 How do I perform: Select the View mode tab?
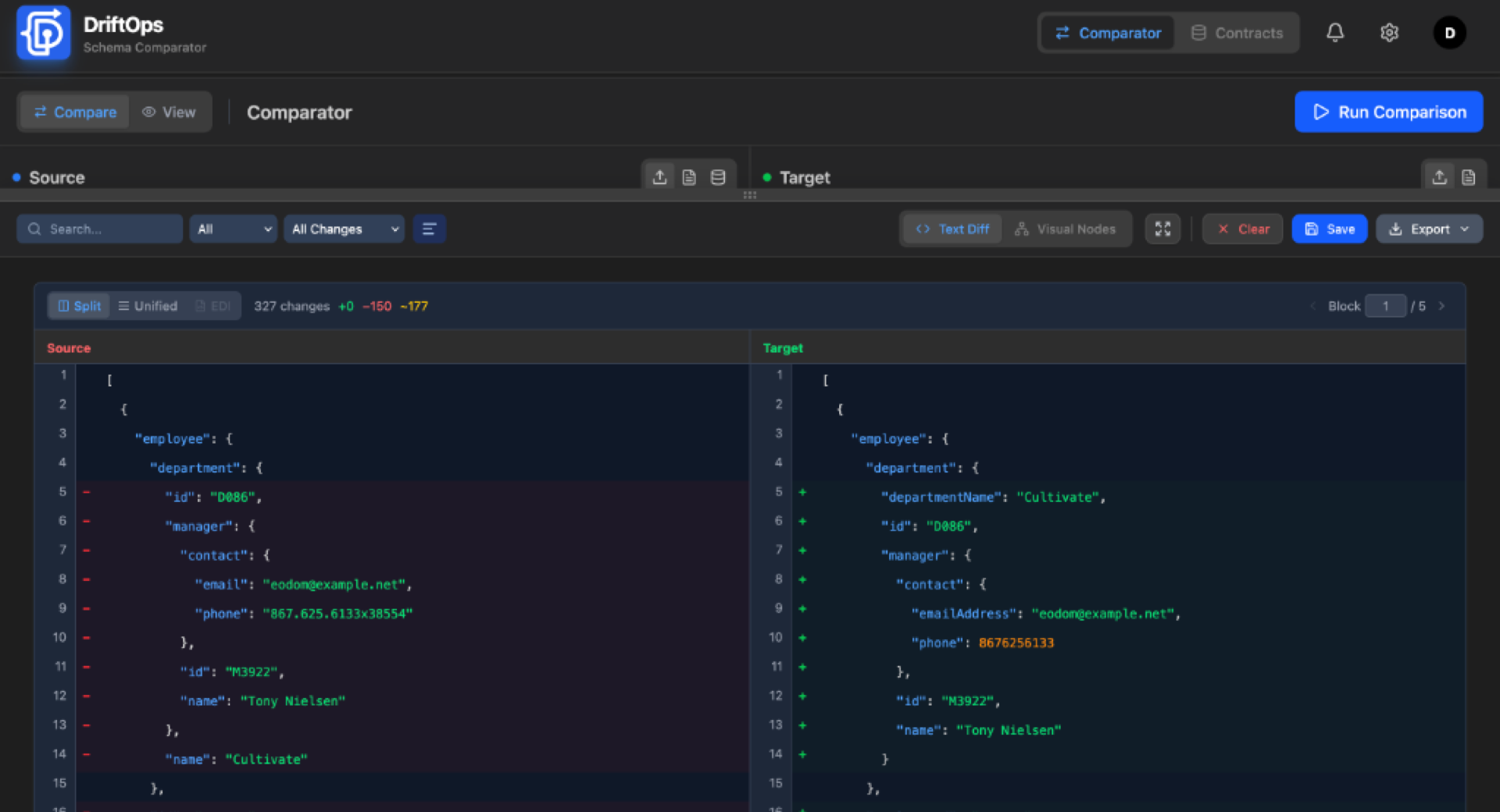(169, 112)
